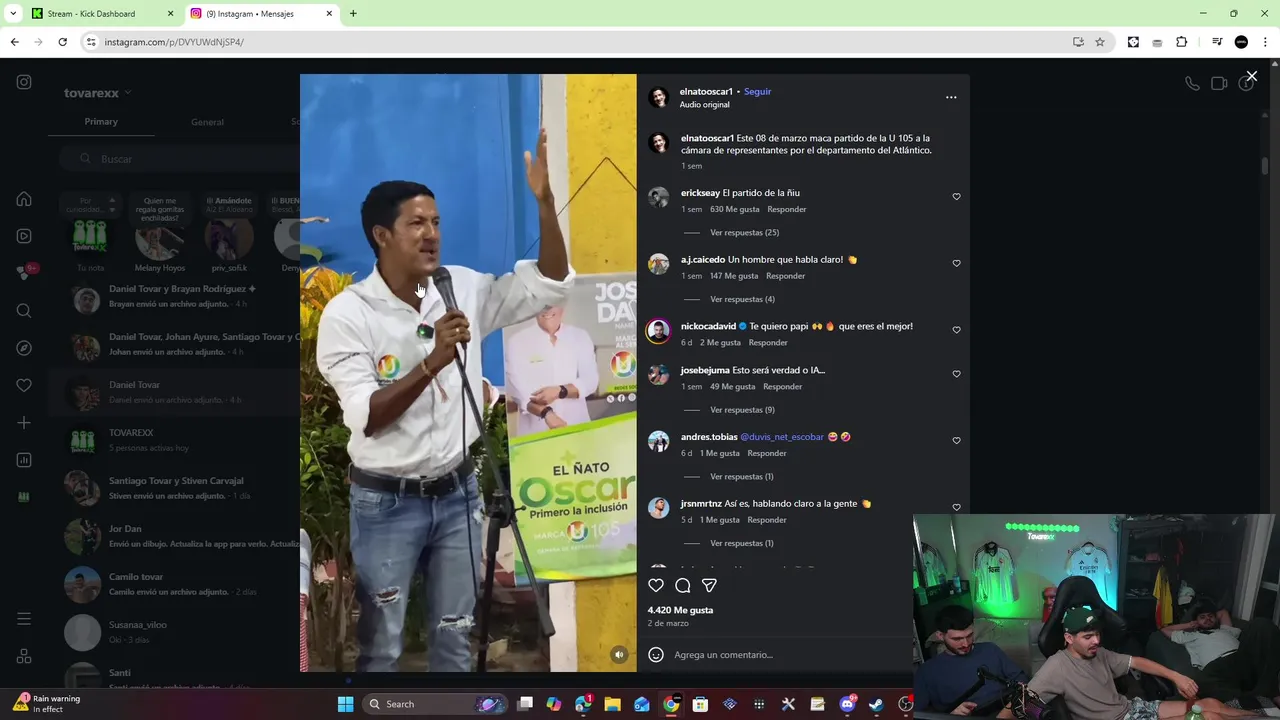The image size is (1280, 720).
Task: Switch to the Instagram Mensajes browser tab
Action: tap(262, 14)
